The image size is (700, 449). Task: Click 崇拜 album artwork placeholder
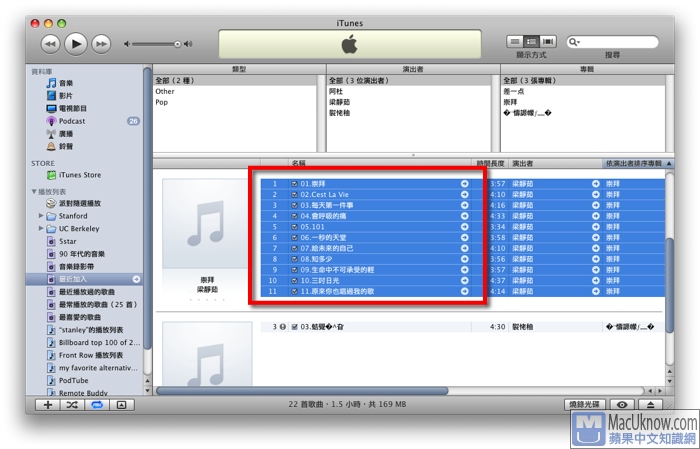pos(205,224)
